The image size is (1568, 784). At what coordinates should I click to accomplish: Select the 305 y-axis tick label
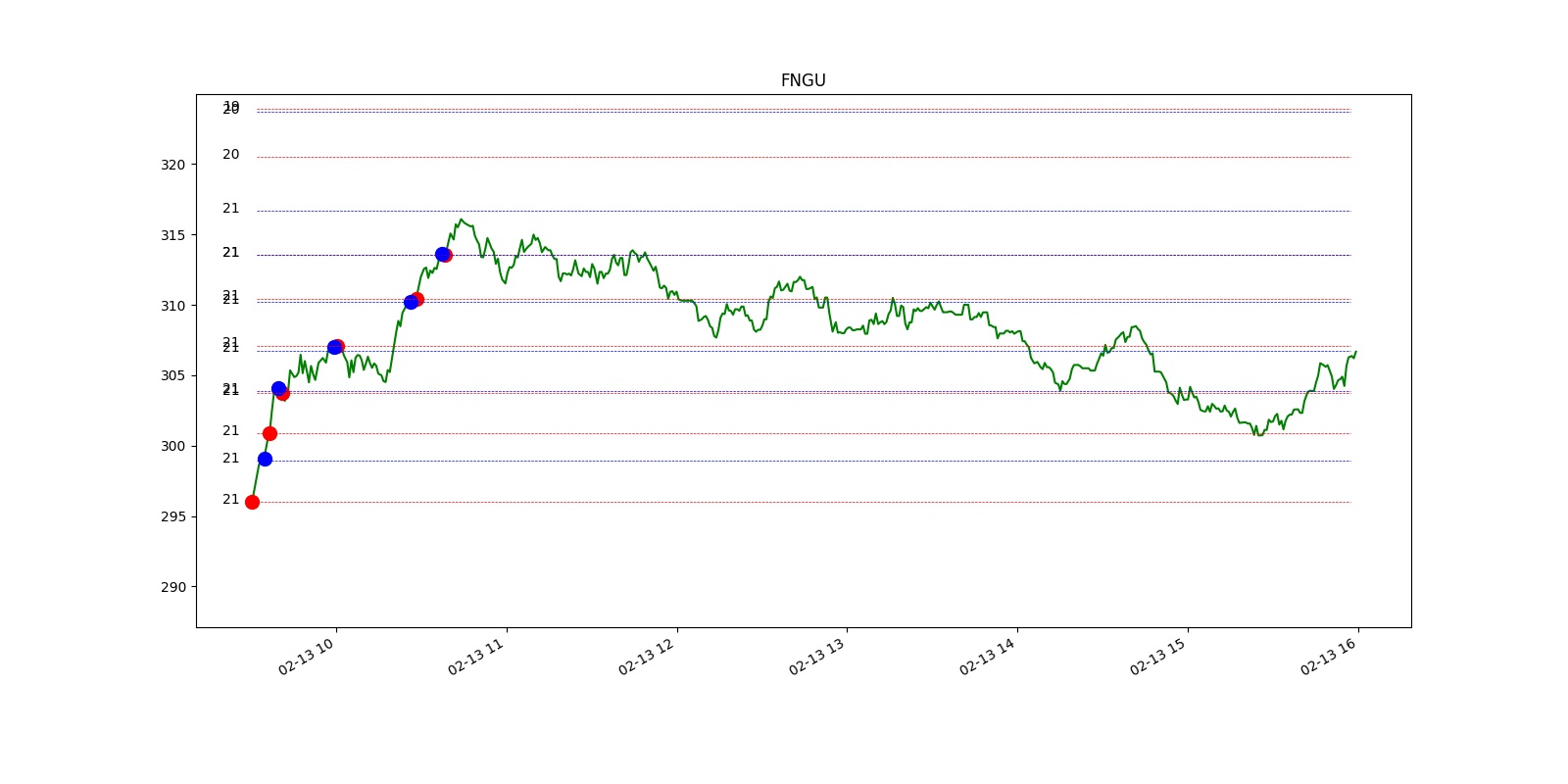[x=172, y=375]
